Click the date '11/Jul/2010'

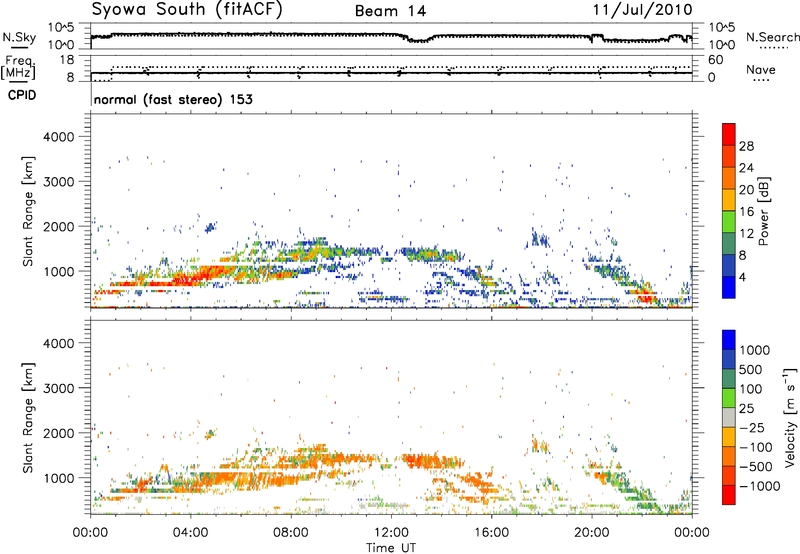tap(642, 10)
